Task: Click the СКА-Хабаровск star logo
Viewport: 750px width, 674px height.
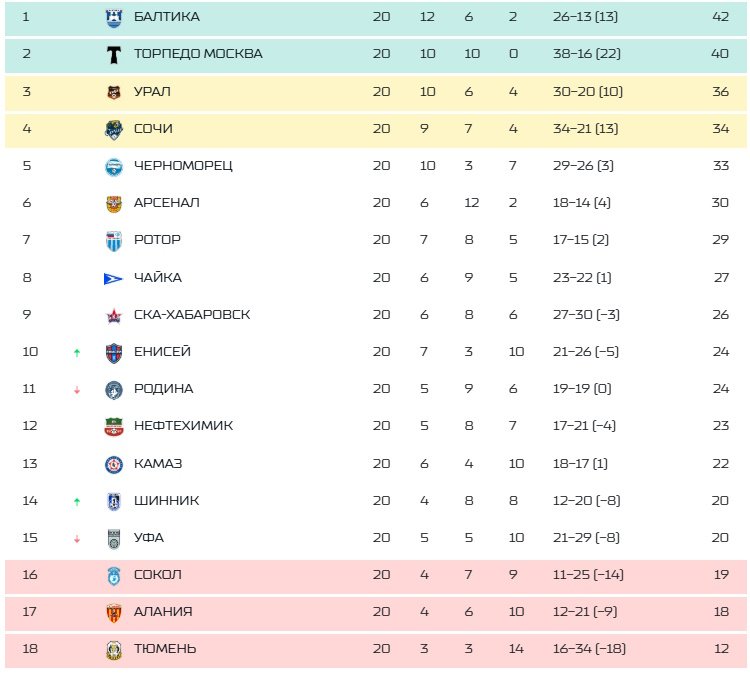Action: click(x=113, y=315)
